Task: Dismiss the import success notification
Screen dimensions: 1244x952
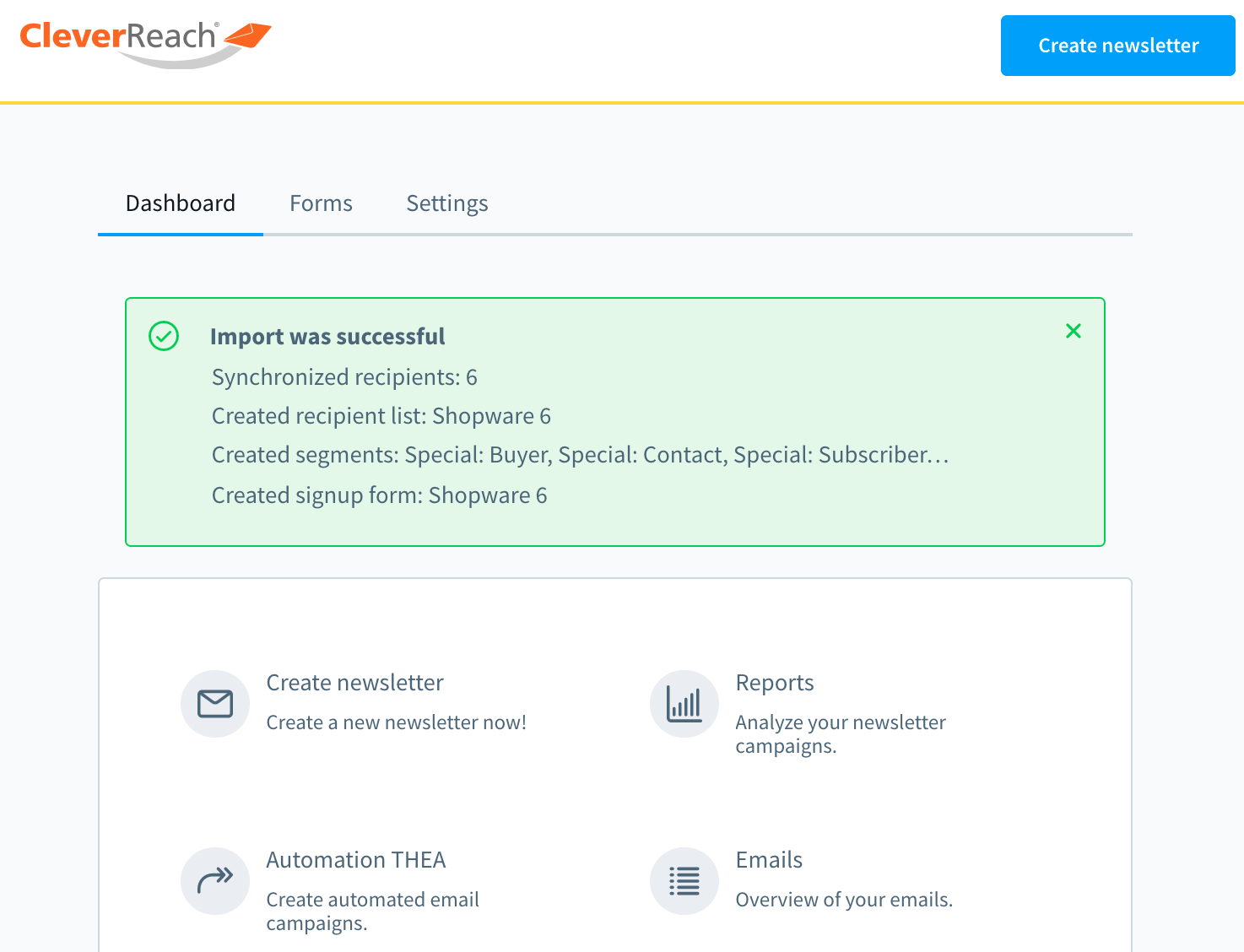Action: tap(1073, 331)
